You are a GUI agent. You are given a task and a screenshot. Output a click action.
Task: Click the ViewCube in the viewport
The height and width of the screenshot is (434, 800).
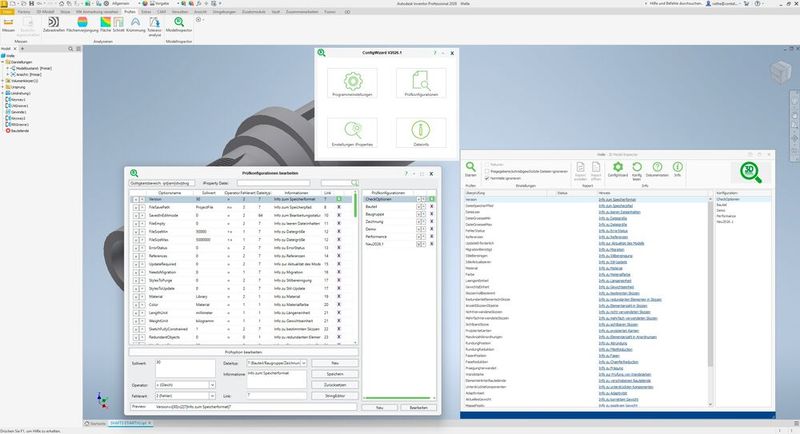point(780,71)
